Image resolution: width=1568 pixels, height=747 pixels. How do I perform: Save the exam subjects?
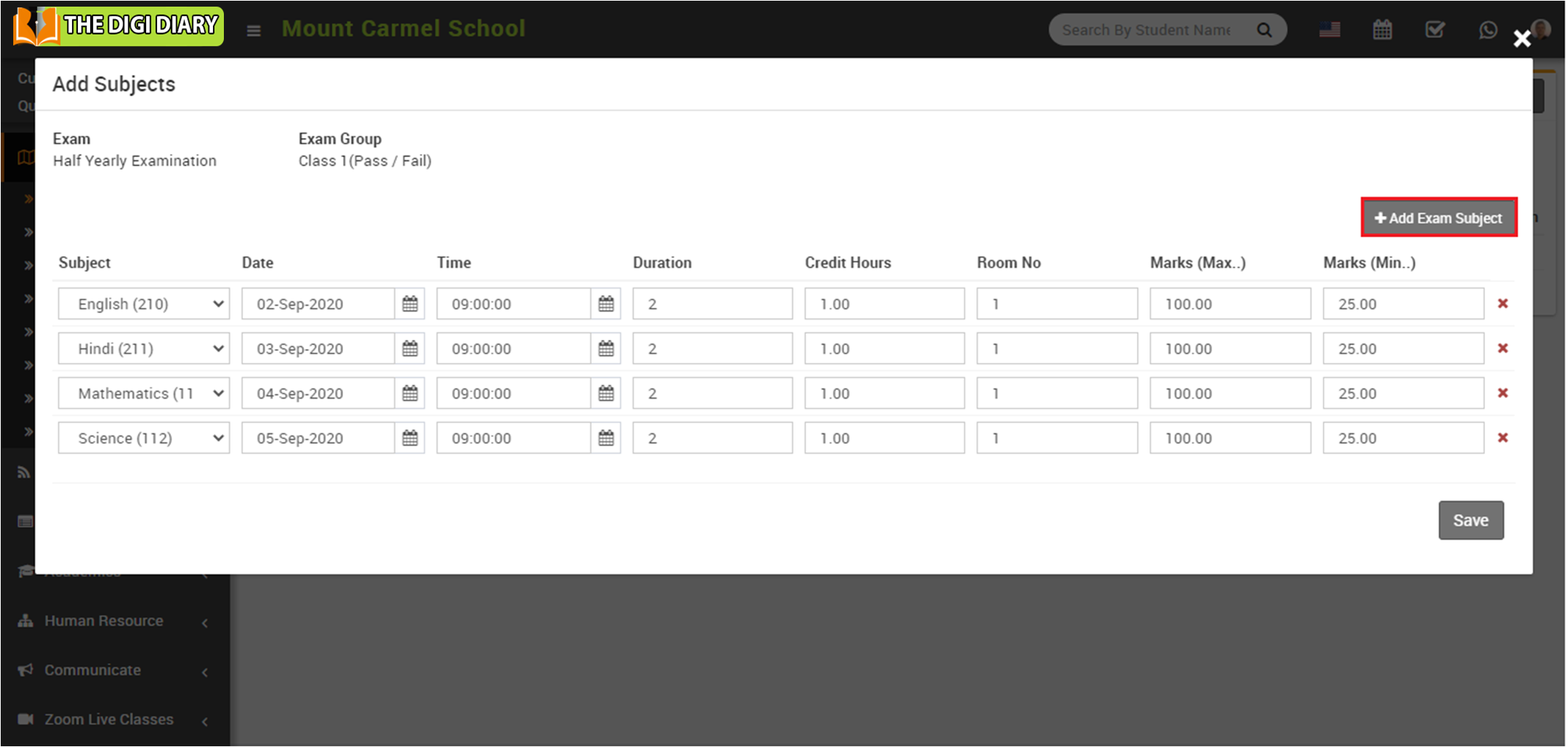[1470, 521]
